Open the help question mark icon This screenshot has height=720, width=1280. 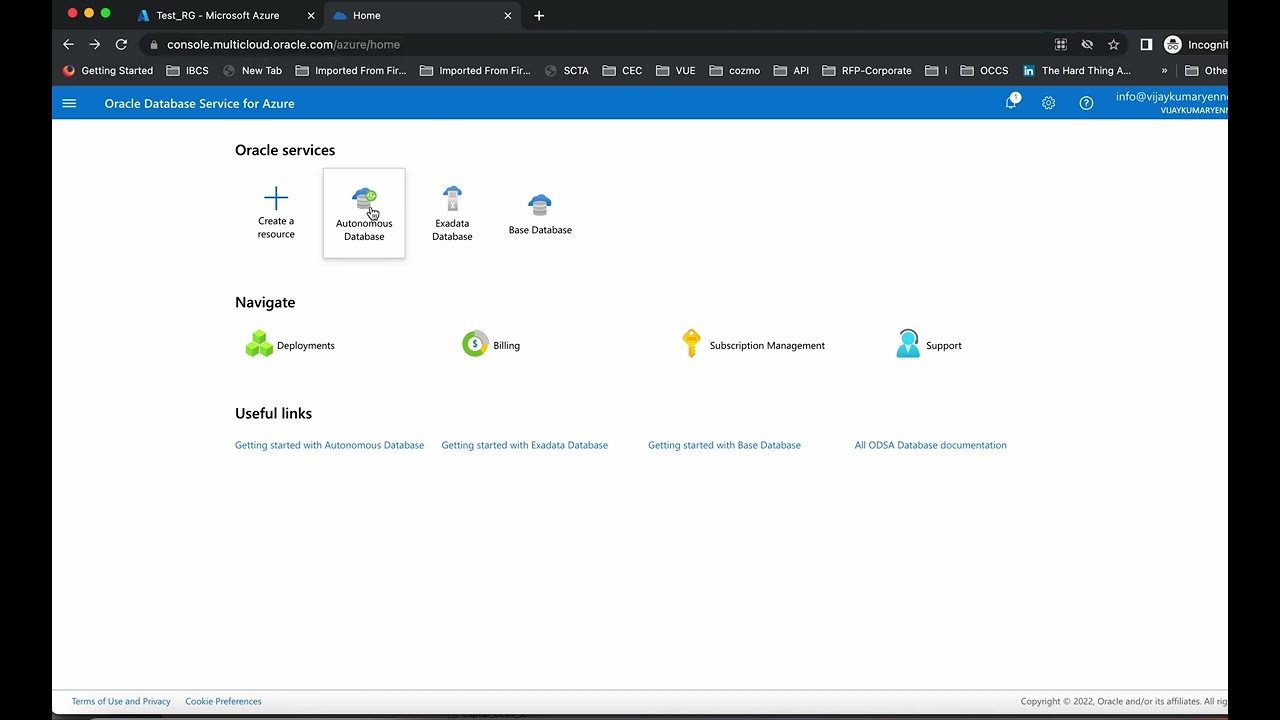[x=1086, y=103]
